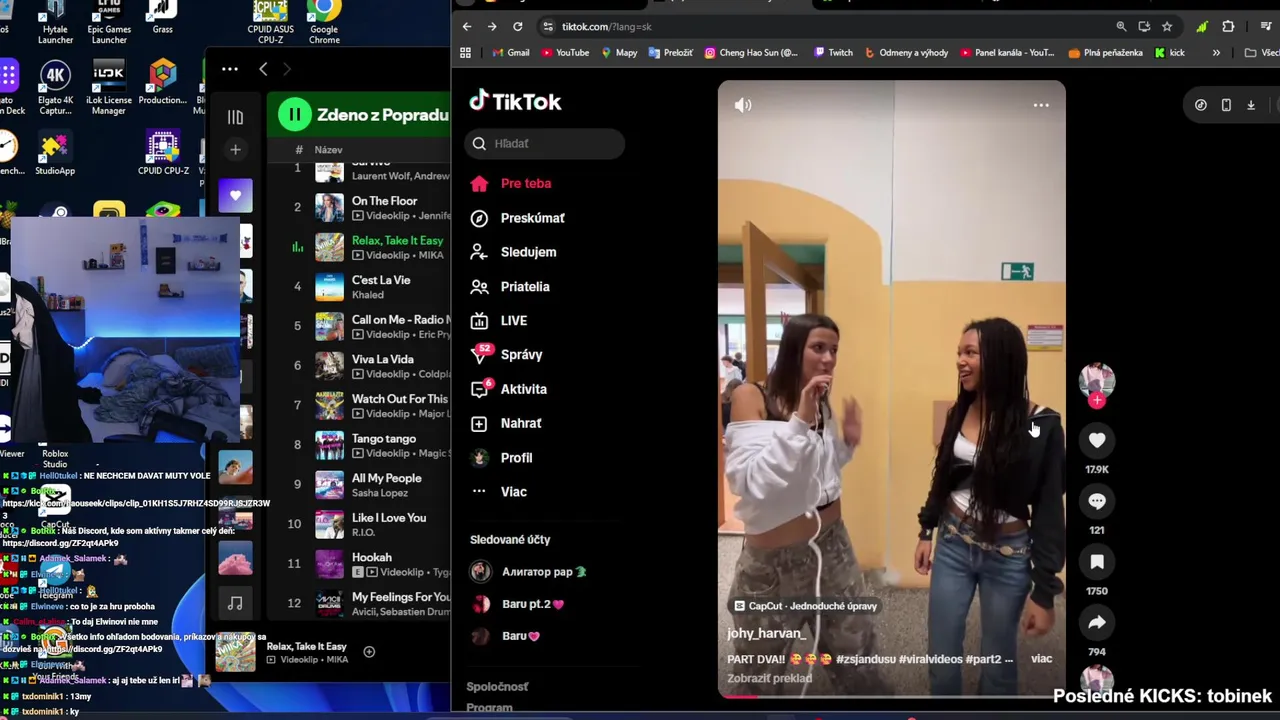The width and height of the screenshot is (1280, 720).
Task: Open kick bookmark
Action: (1170, 53)
